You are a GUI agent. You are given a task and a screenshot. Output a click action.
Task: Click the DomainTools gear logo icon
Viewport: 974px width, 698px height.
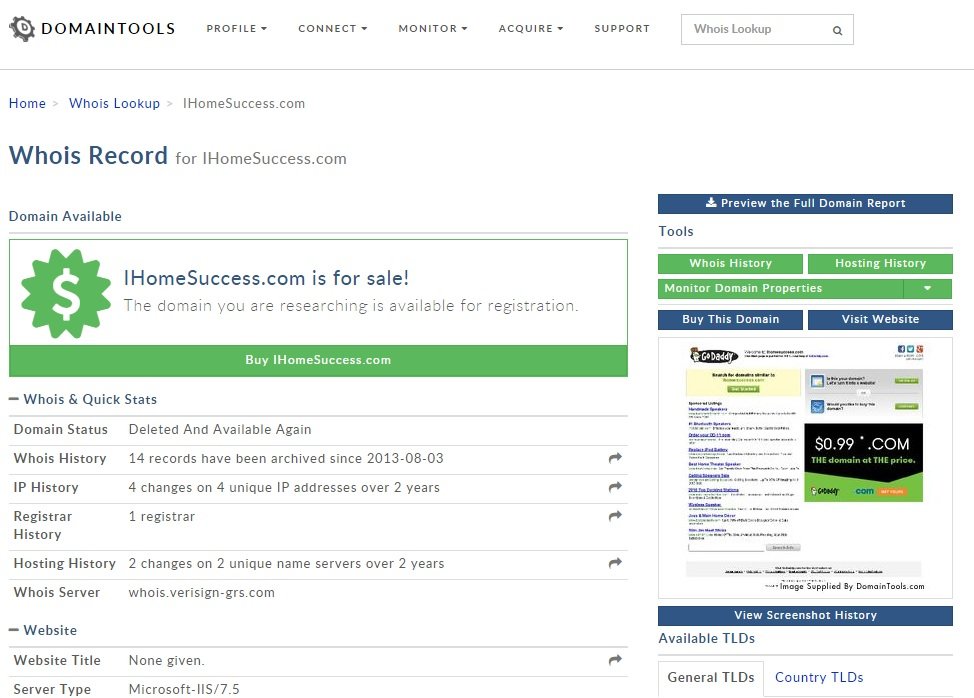point(22,29)
